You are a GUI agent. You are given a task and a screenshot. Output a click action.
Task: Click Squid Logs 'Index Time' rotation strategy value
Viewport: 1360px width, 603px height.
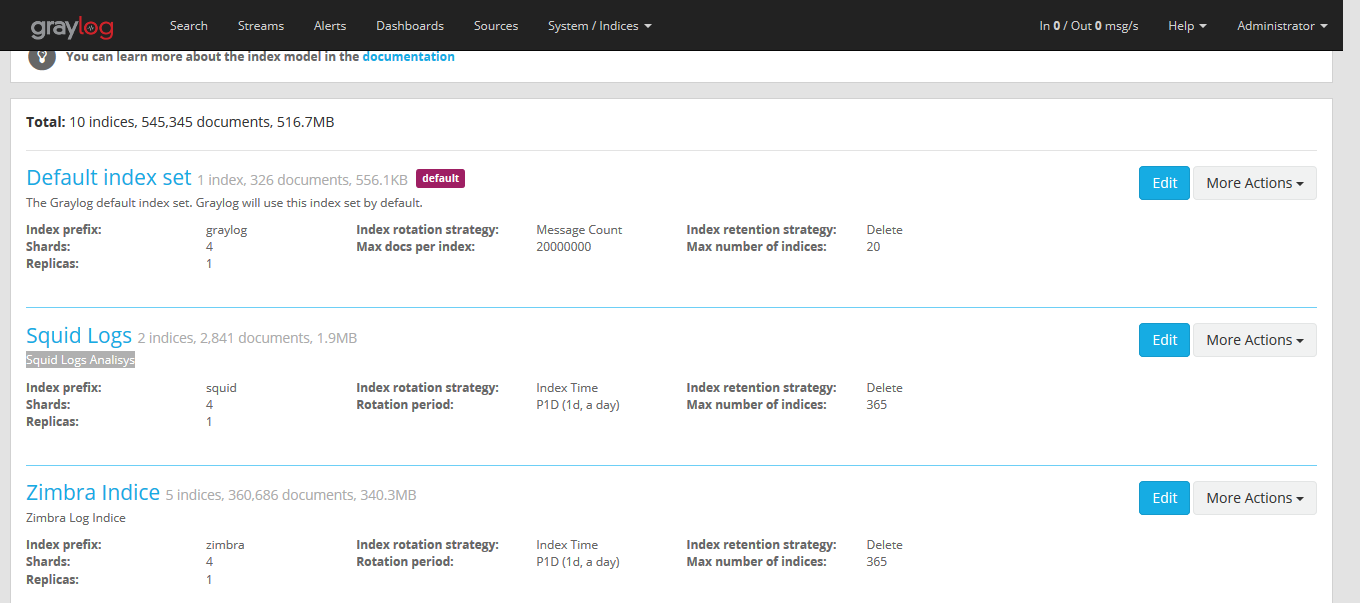(x=567, y=388)
